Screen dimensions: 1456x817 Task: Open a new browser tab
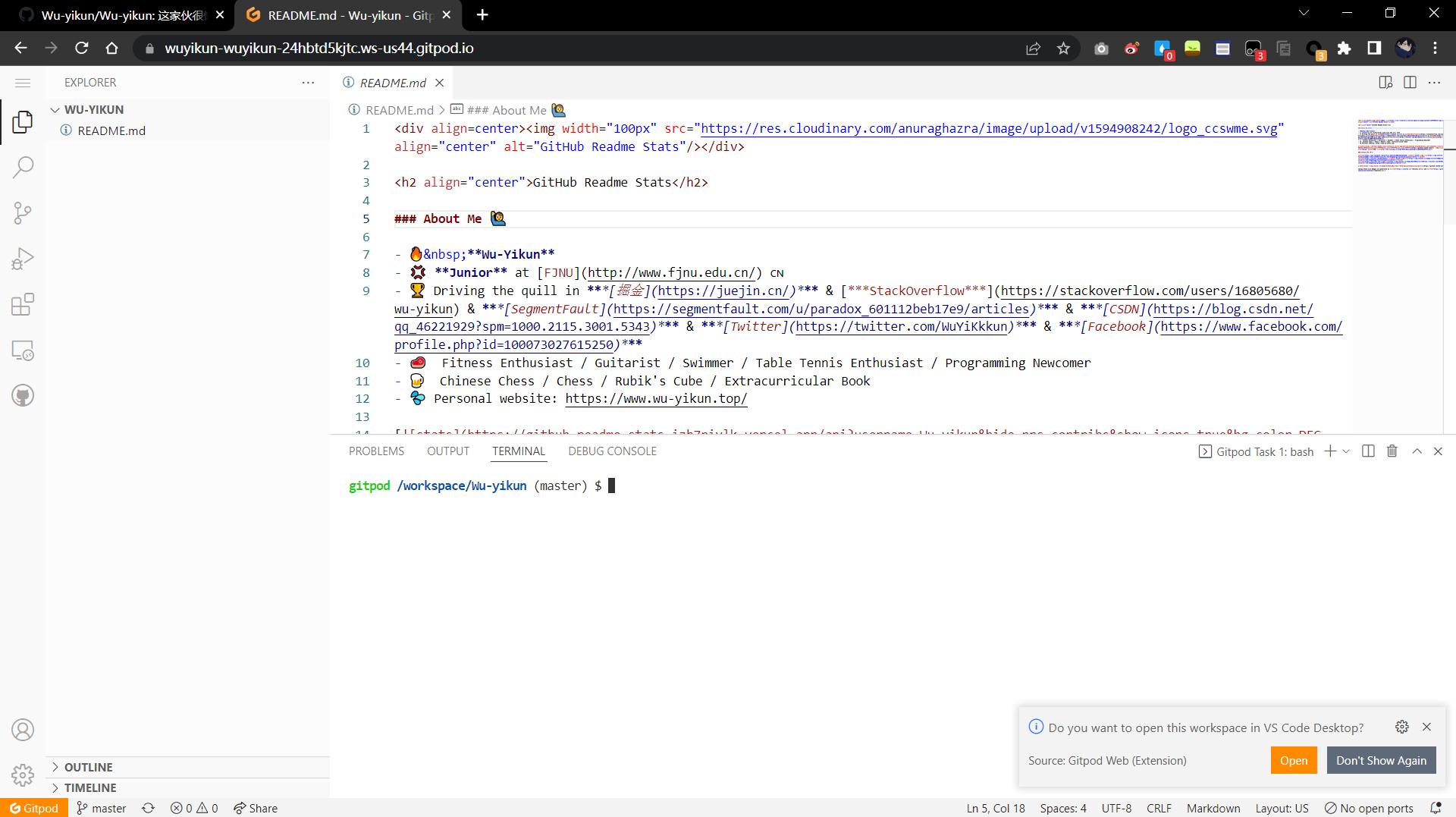[x=482, y=15]
